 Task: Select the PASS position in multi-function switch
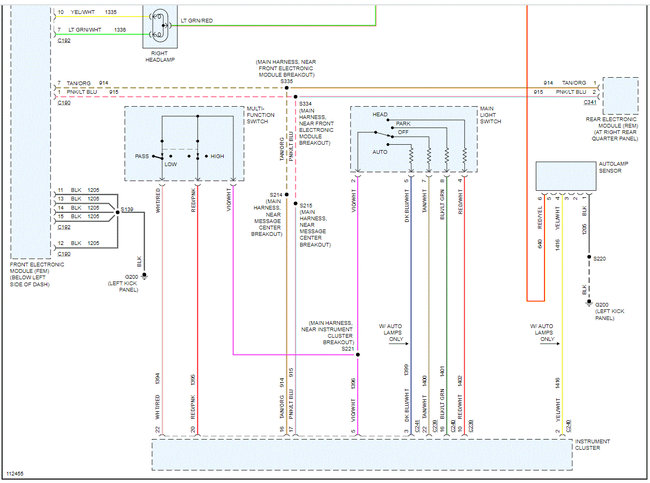pos(141,156)
